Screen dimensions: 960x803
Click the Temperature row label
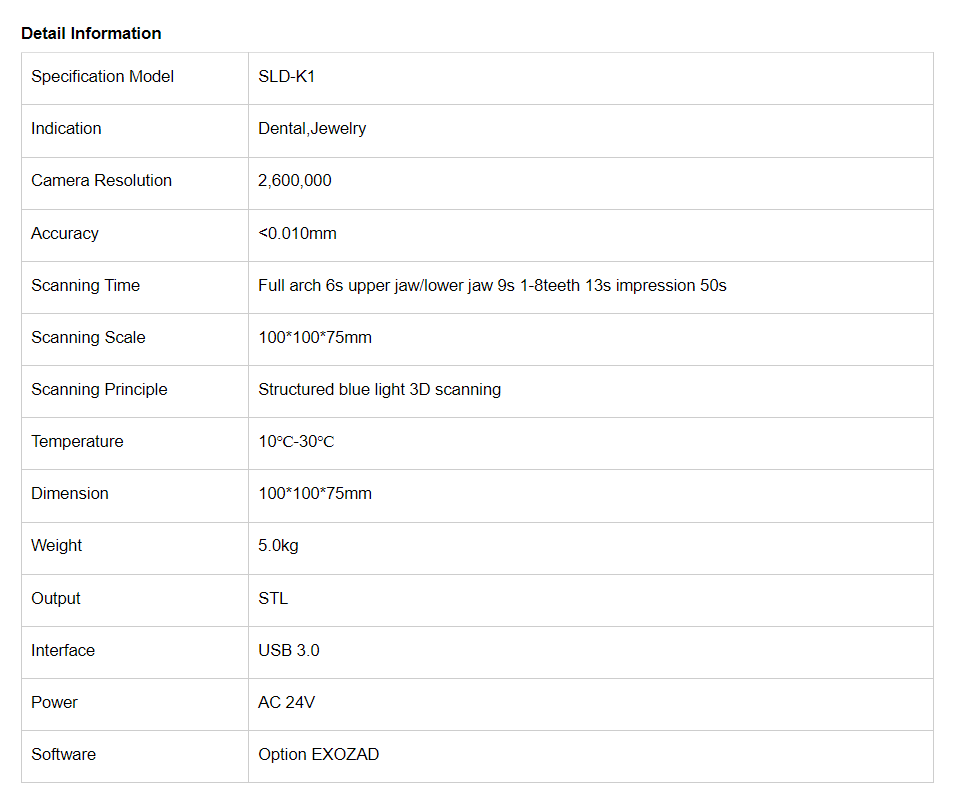click(x=77, y=441)
